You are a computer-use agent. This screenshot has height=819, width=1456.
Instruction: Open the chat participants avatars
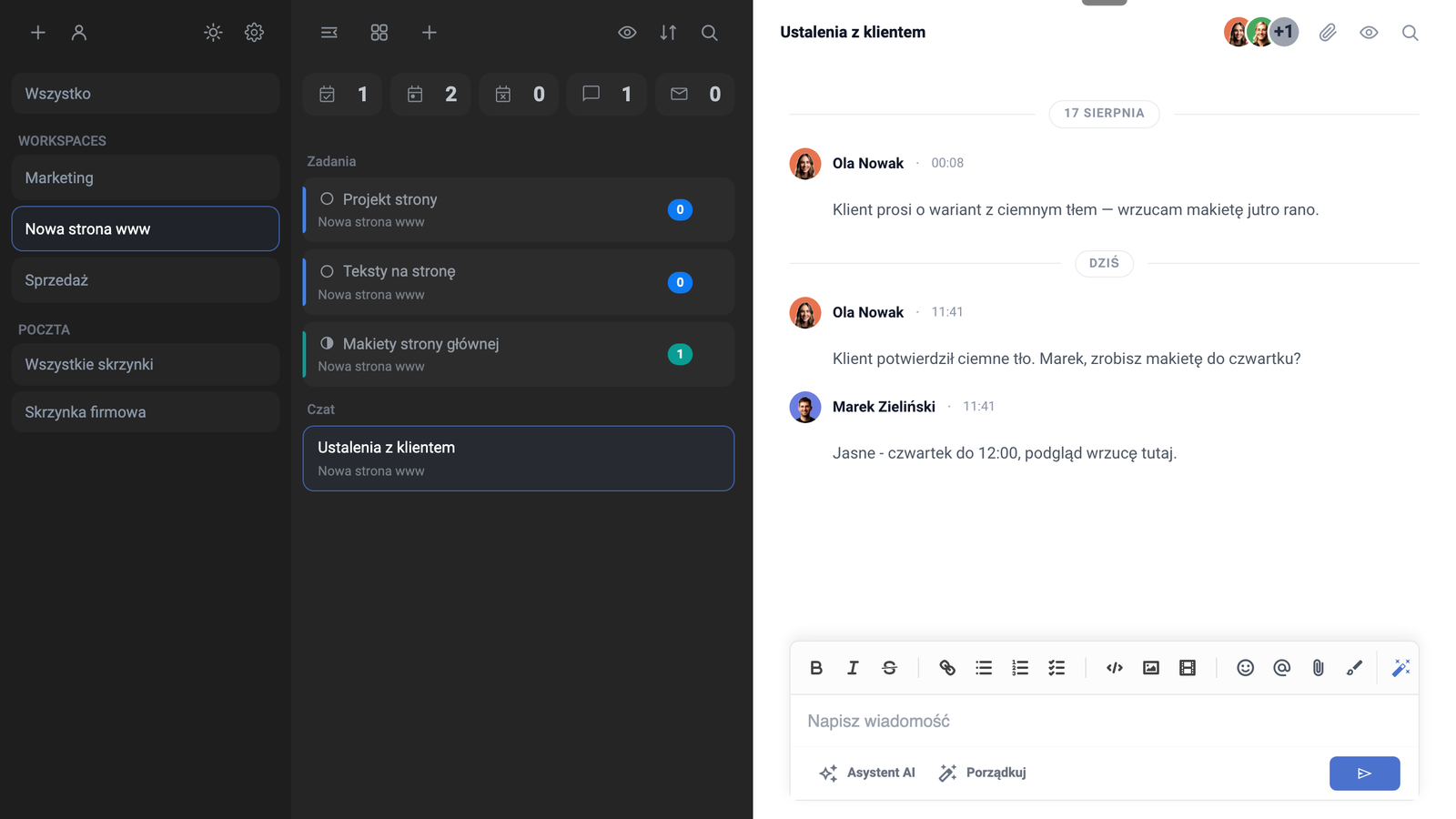click(x=1261, y=33)
